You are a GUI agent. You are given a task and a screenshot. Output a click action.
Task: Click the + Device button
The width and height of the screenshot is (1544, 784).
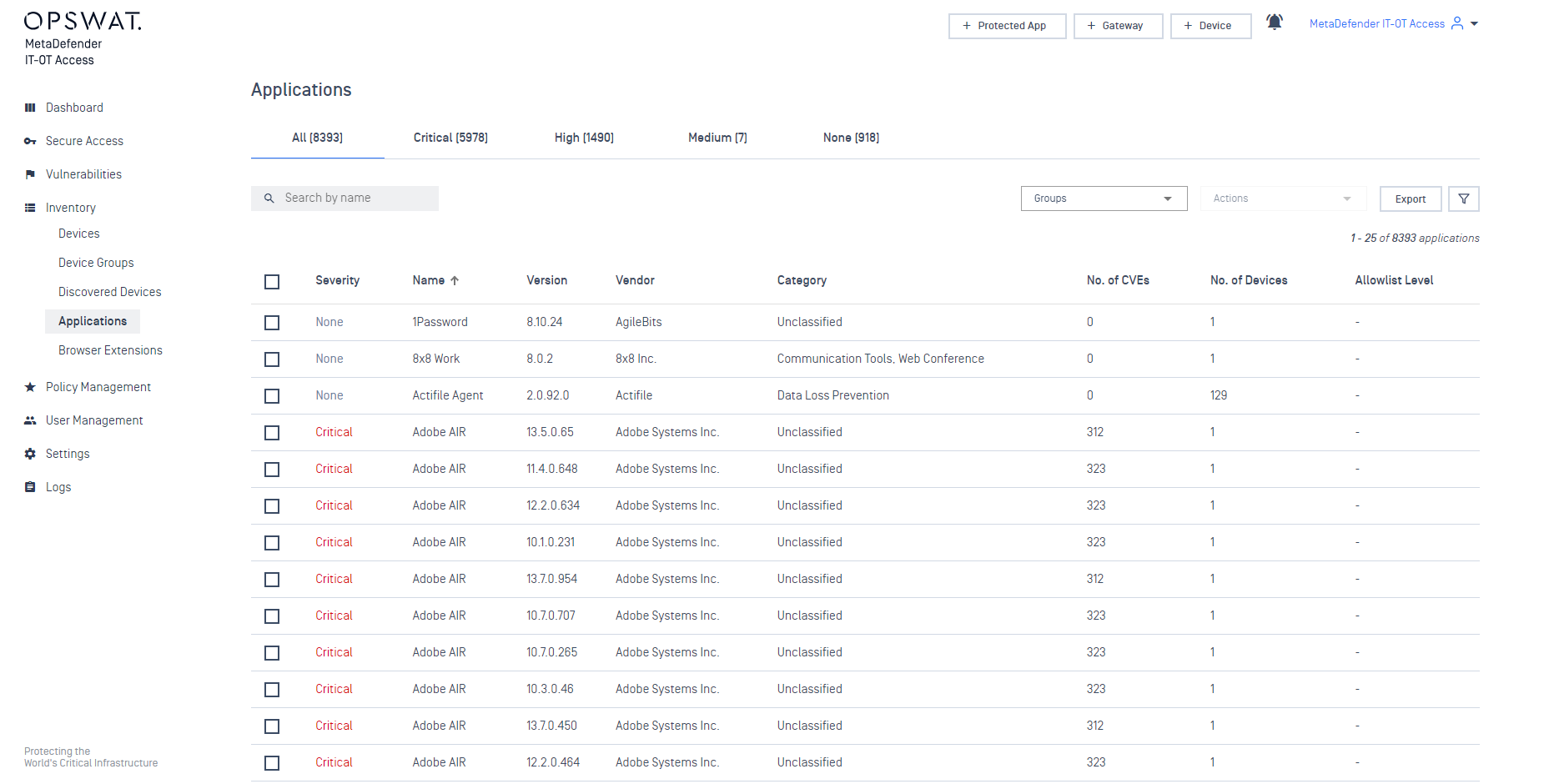click(x=1210, y=26)
